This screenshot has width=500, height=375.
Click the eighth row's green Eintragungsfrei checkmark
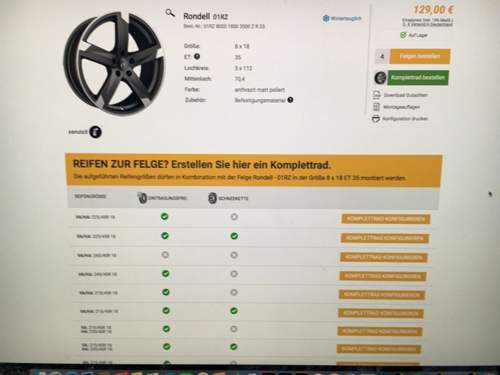click(167, 346)
